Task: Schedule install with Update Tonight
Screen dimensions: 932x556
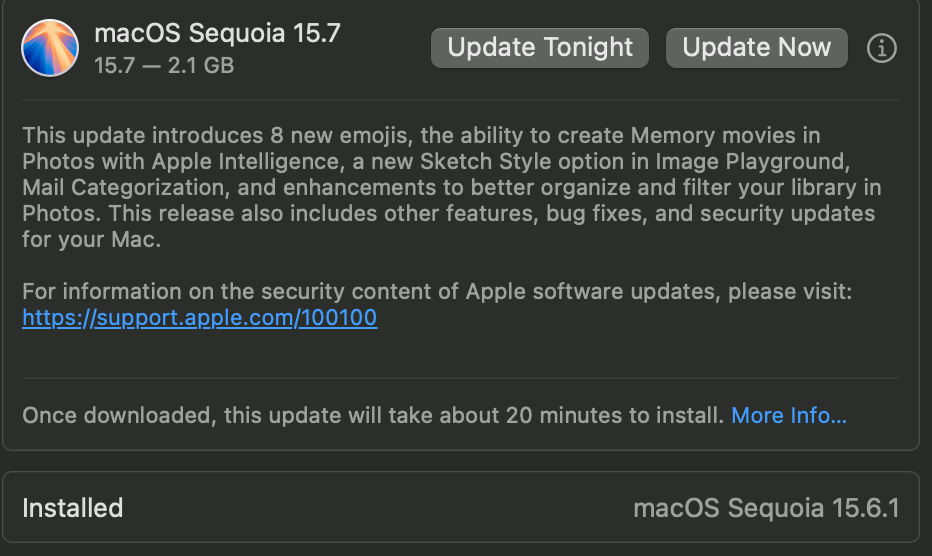Action: tap(540, 48)
